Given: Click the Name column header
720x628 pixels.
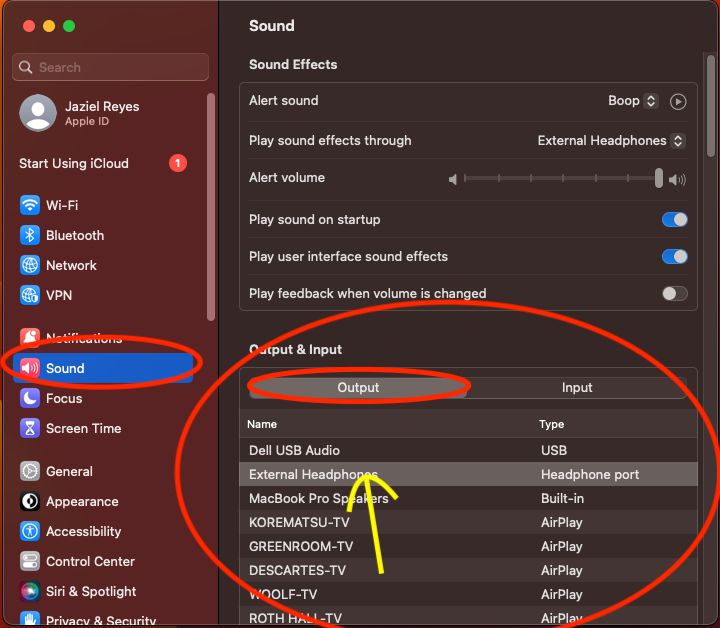Looking at the screenshot, I should point(262,424).
